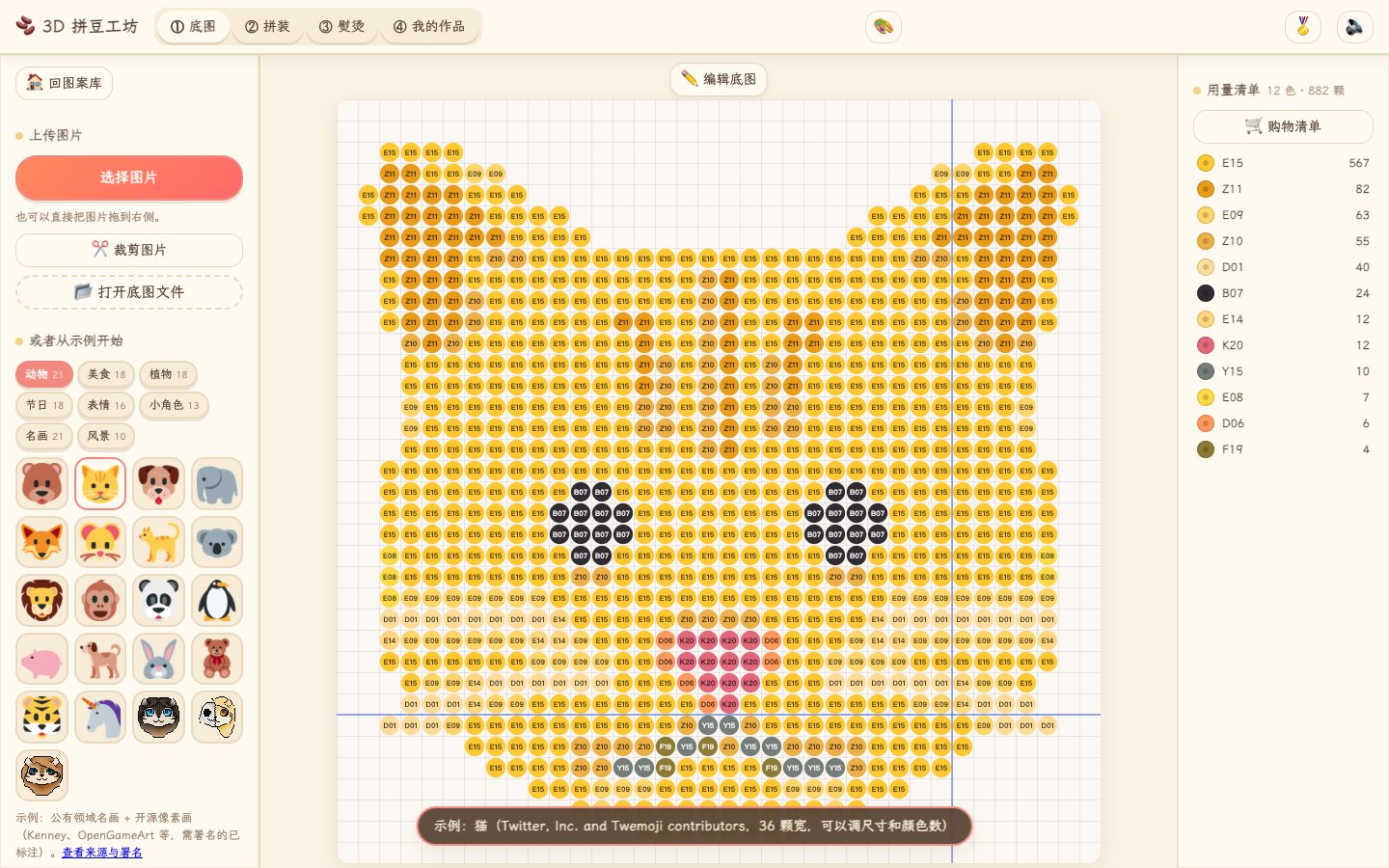
Task: Toggle the sound speaker icon
Action: (1355, 27)
